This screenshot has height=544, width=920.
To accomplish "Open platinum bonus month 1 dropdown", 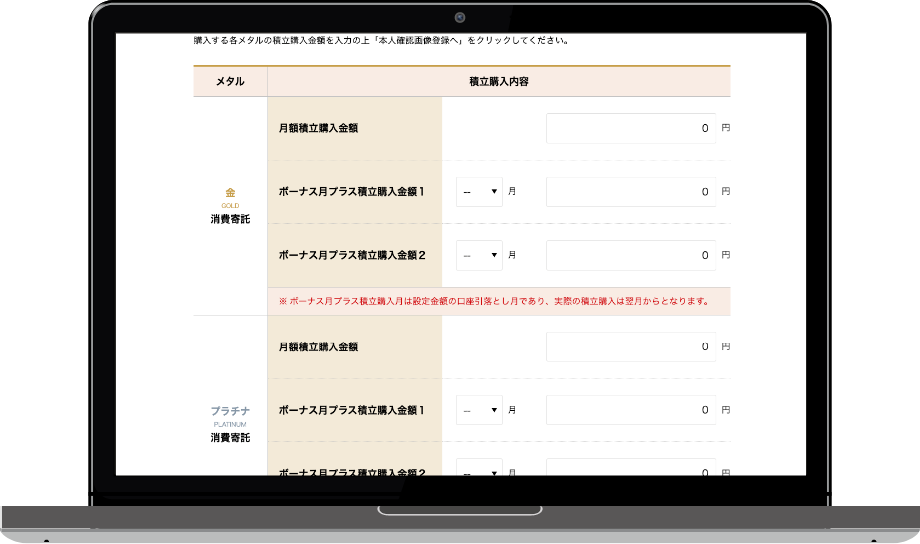I will coord(480,410).
